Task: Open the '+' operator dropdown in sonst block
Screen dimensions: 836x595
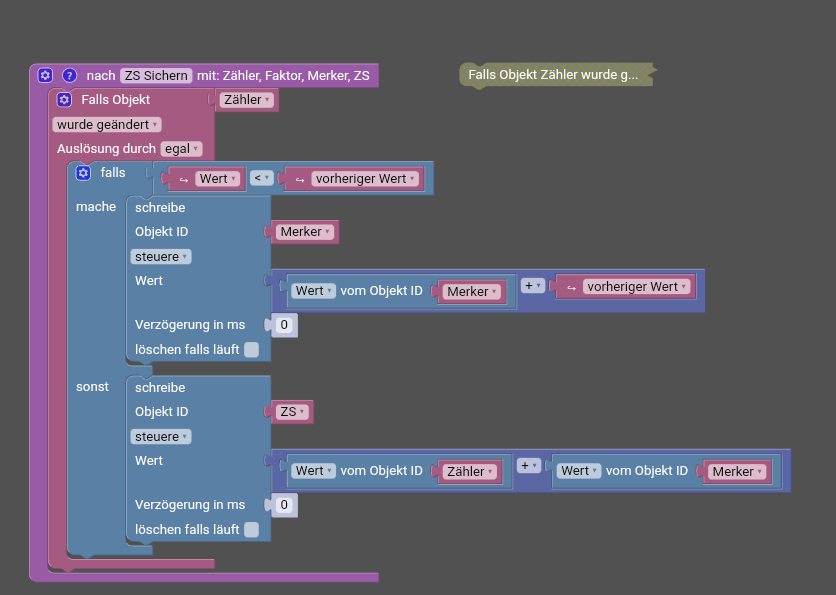Action: pos(529,466)
